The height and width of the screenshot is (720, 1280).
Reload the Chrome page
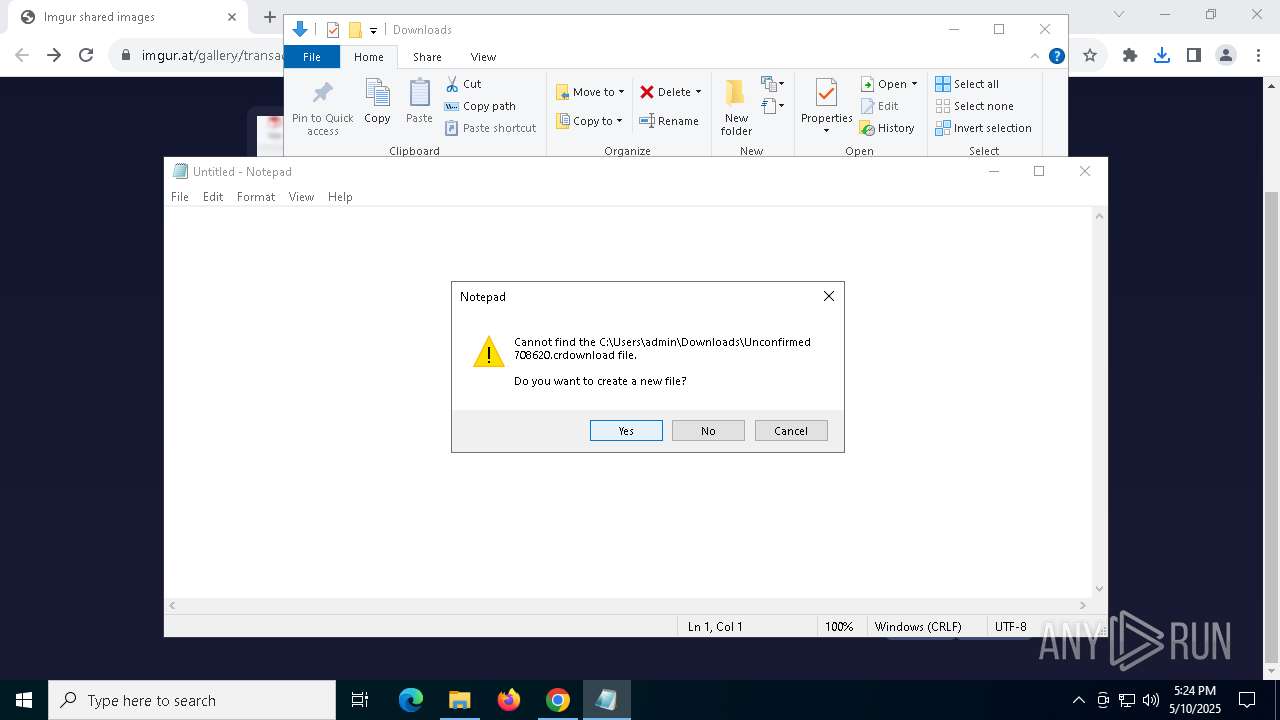pyautogui.click(x=86, y=55)
